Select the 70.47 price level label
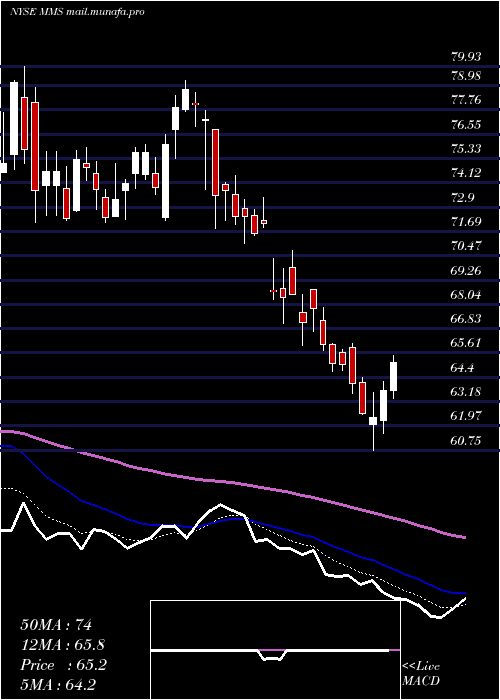Screen dimensions: 500x700 (x=467, y=245)
